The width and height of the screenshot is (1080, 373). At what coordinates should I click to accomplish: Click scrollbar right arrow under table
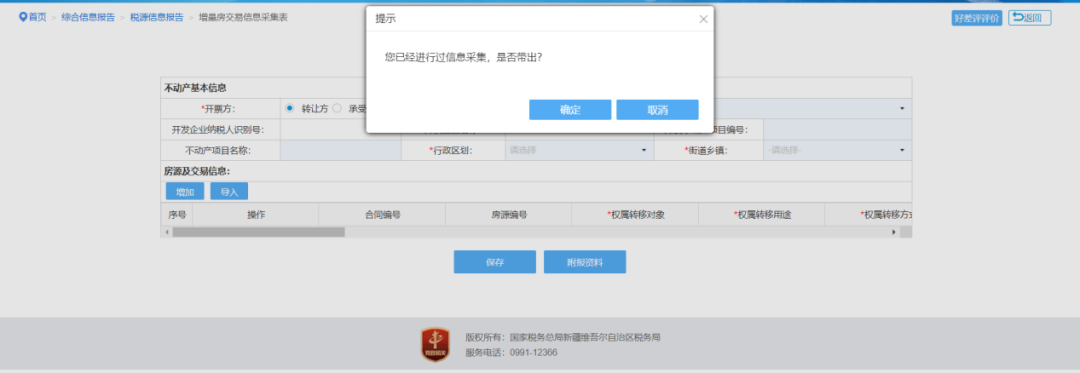(x=894, y=233)
